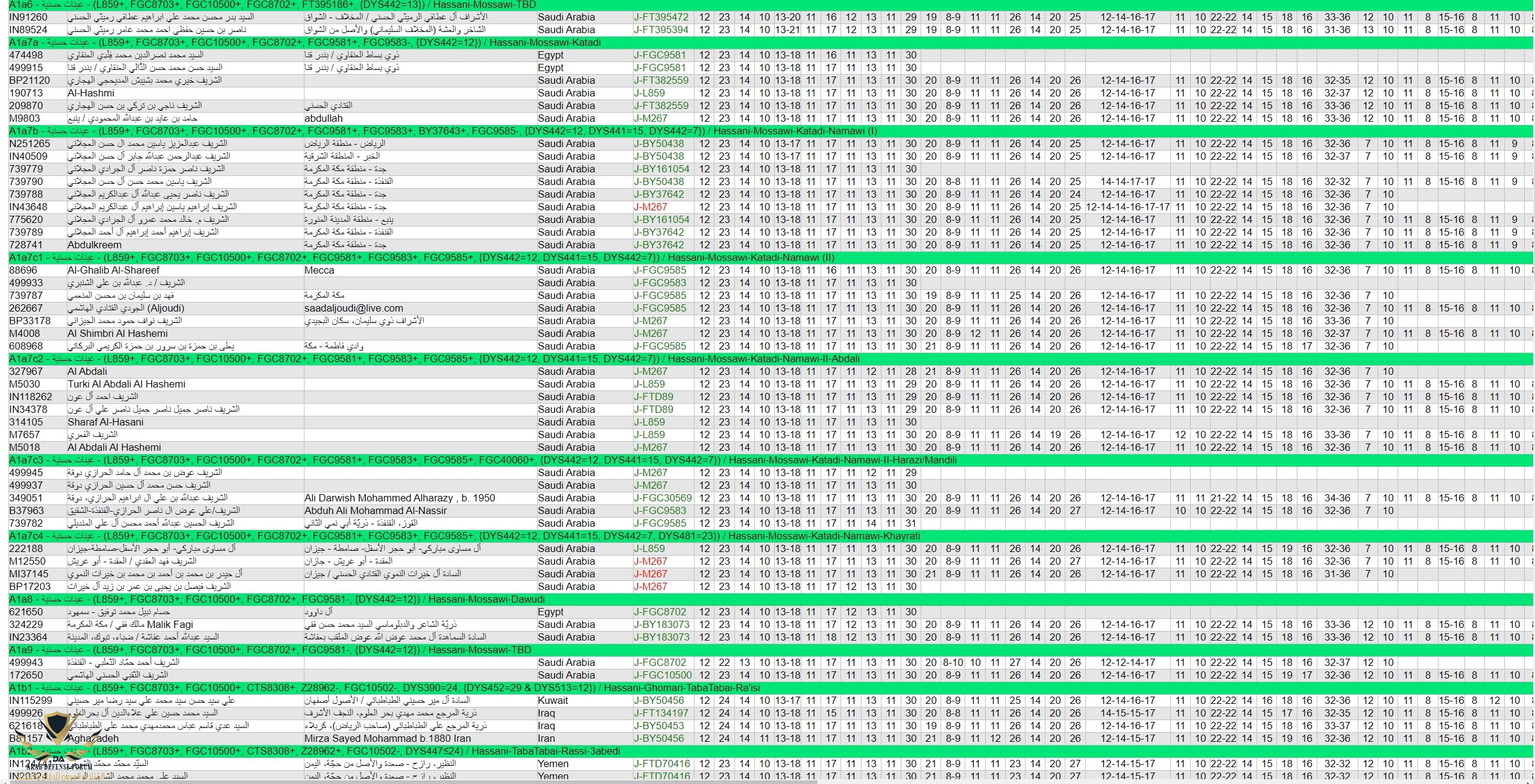Click red J-M267 link in row IN43648

651,207
